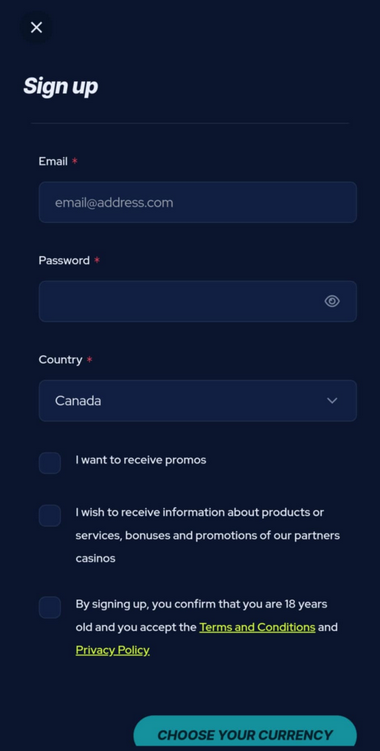The height and width of the screenshot is (751, 380).
Task: Show password using the eye icon
Action: (332, 301)
